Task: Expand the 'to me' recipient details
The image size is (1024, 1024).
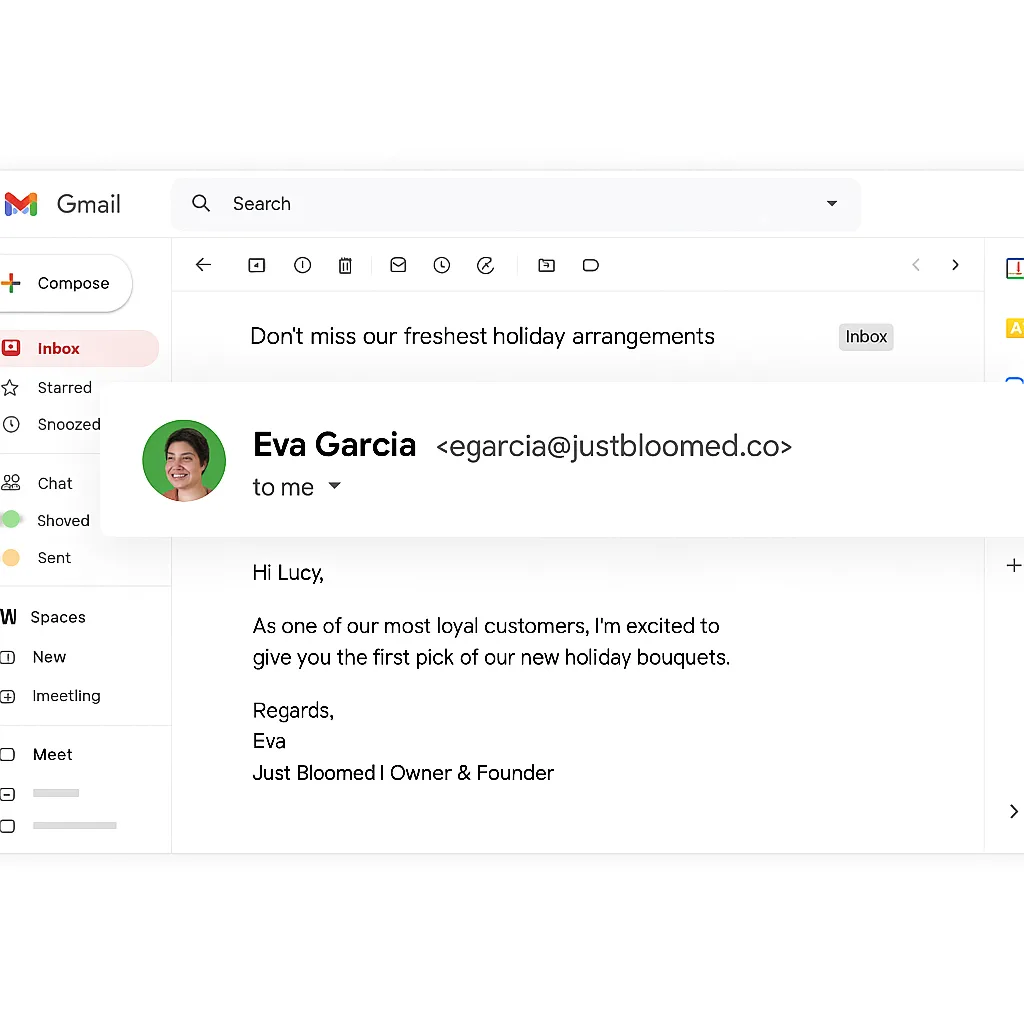Action: pyautogui.click(x=334, y=487)
